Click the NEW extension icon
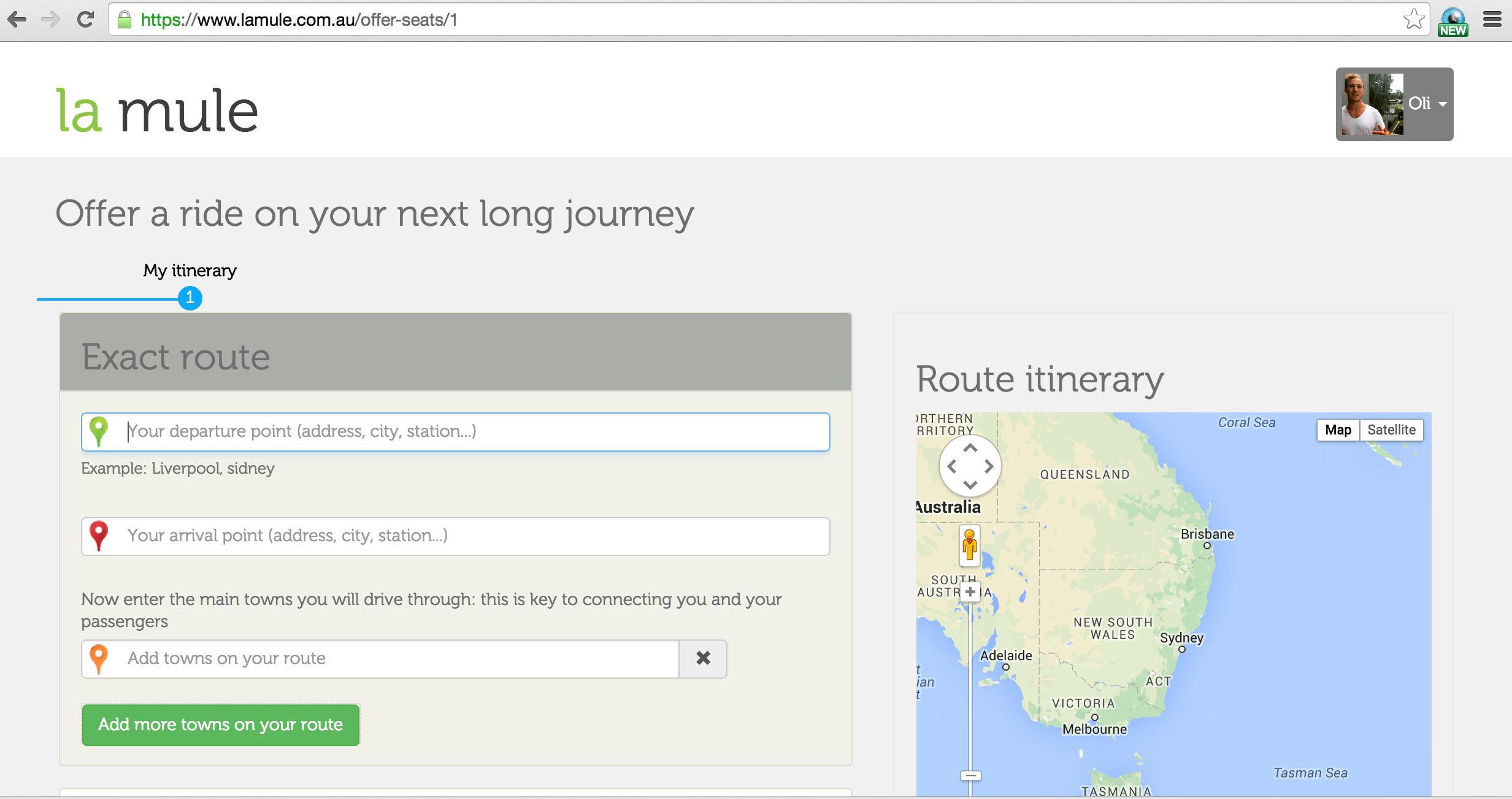The image size is (1512, 799). tap(1453, 22)
